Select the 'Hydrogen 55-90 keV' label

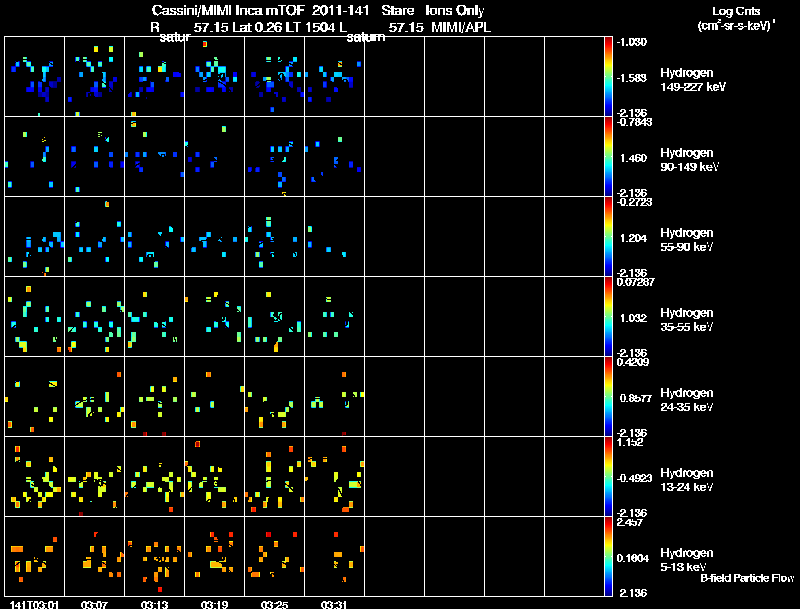[687, 240]
